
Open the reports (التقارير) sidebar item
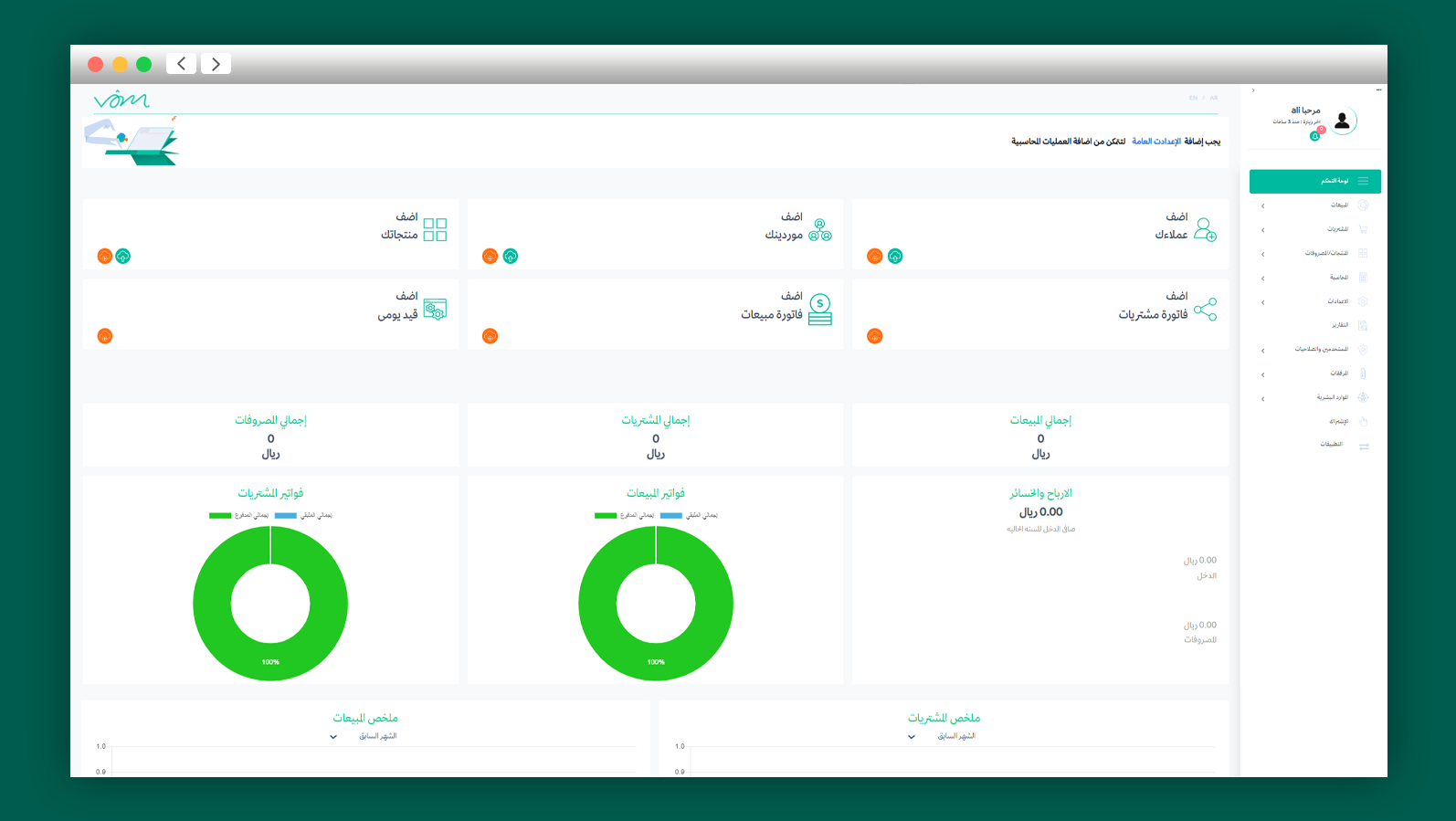tap(1339, 325)
